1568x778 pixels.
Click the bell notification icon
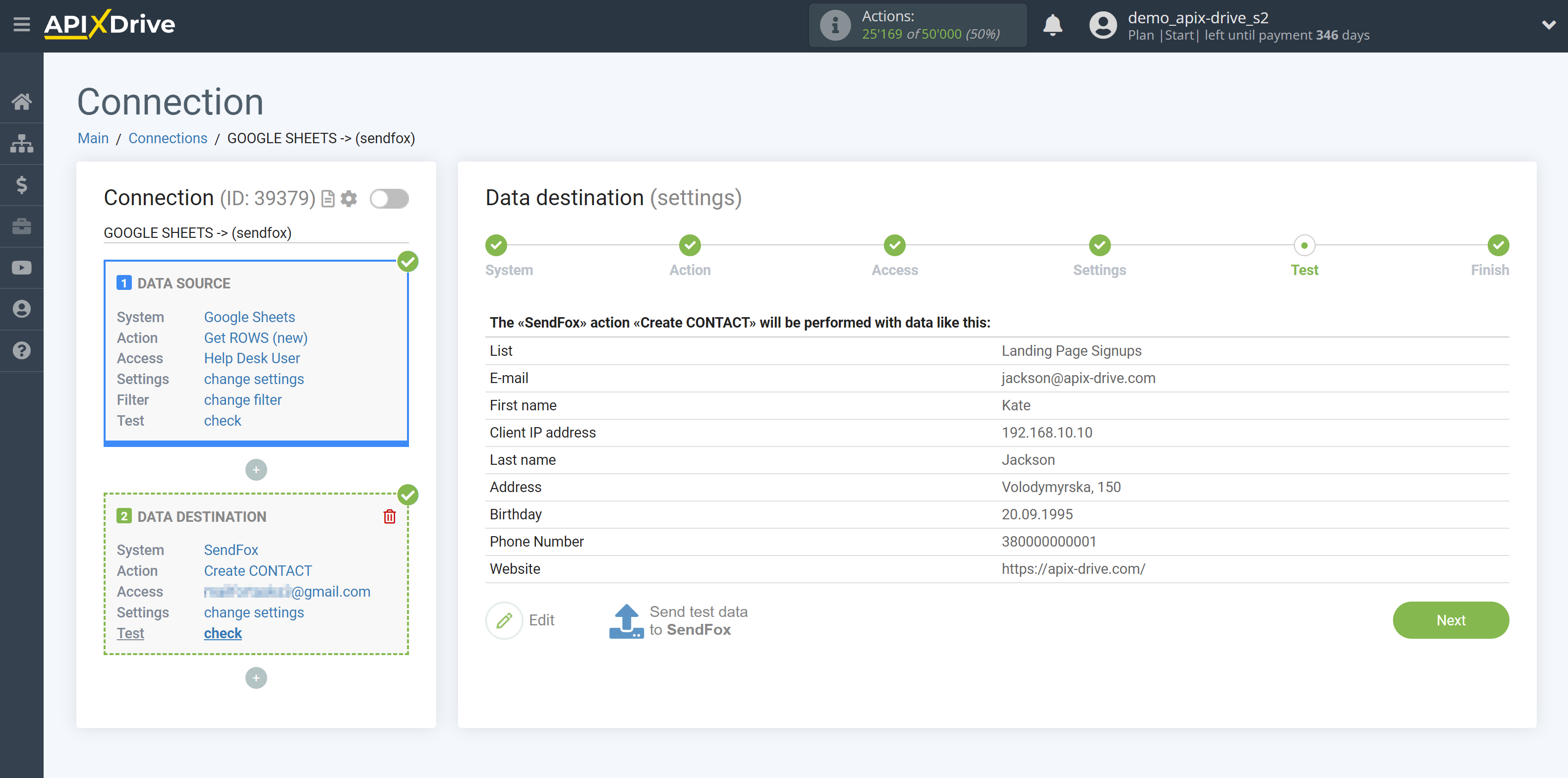1052,26
